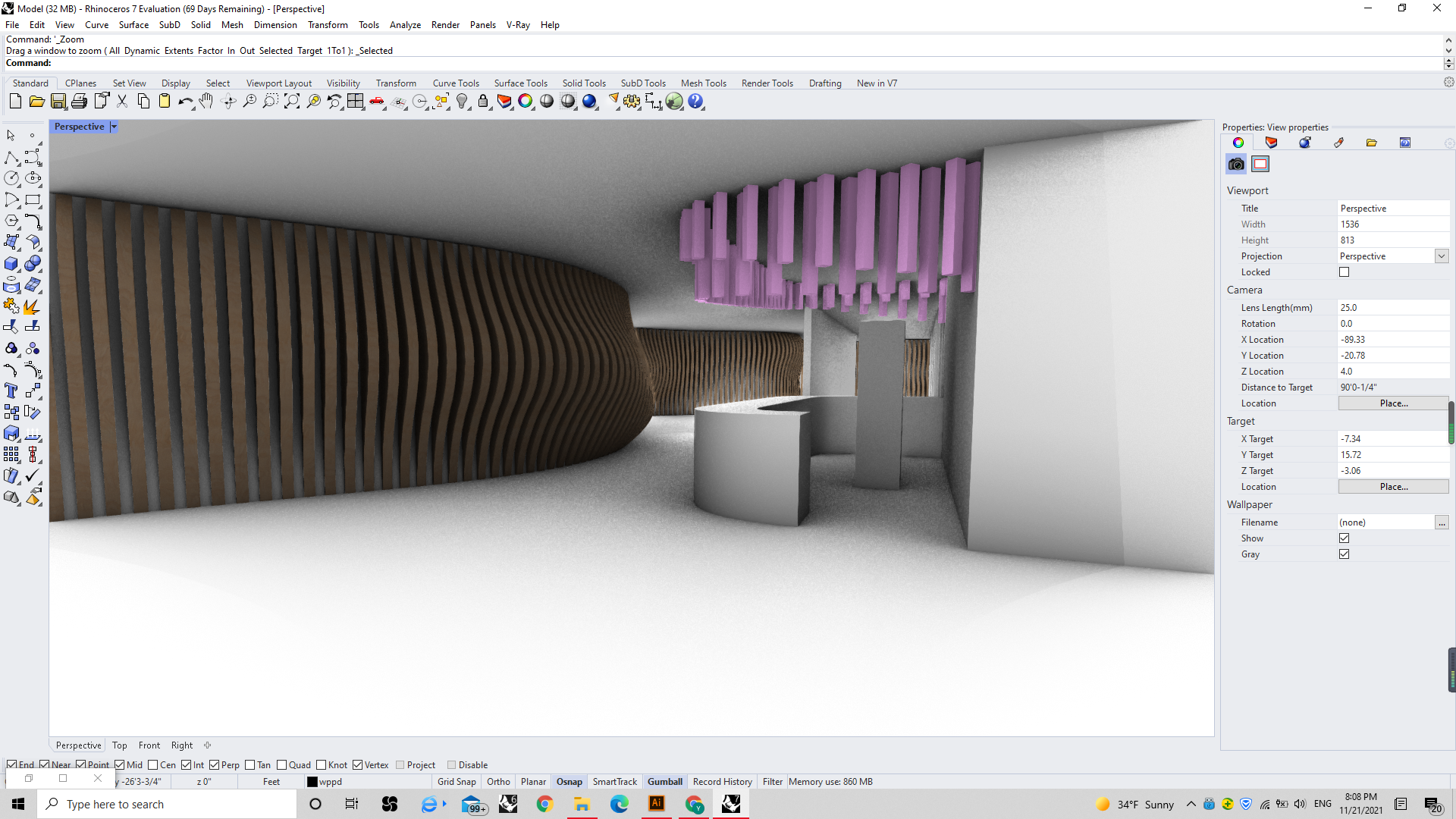Click the Zoom Extents icon
The image size is (1456, 819).
pyautogui.click(x=292, y=102)
